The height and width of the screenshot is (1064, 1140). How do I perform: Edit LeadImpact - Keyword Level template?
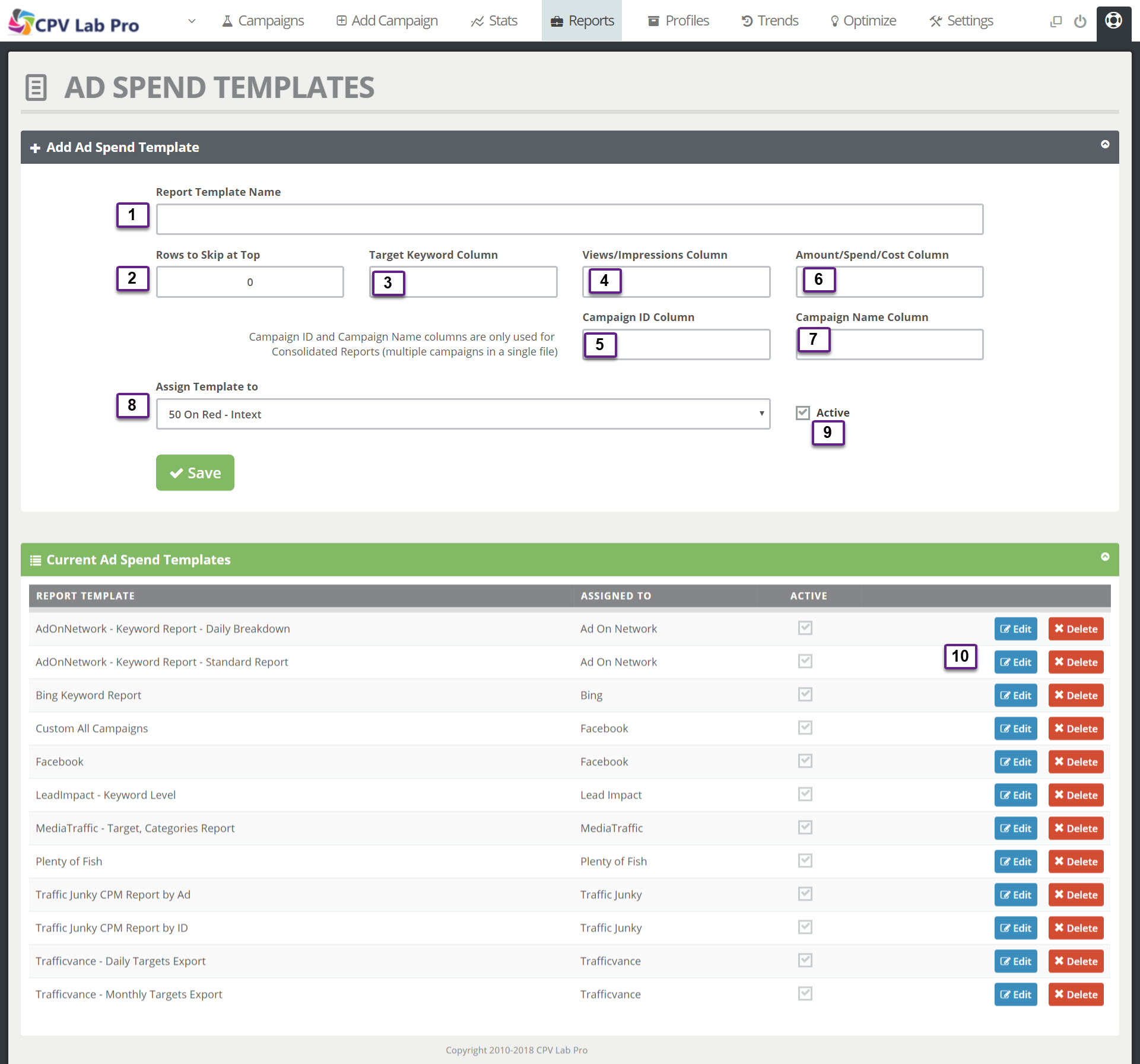coord(1016,795)
